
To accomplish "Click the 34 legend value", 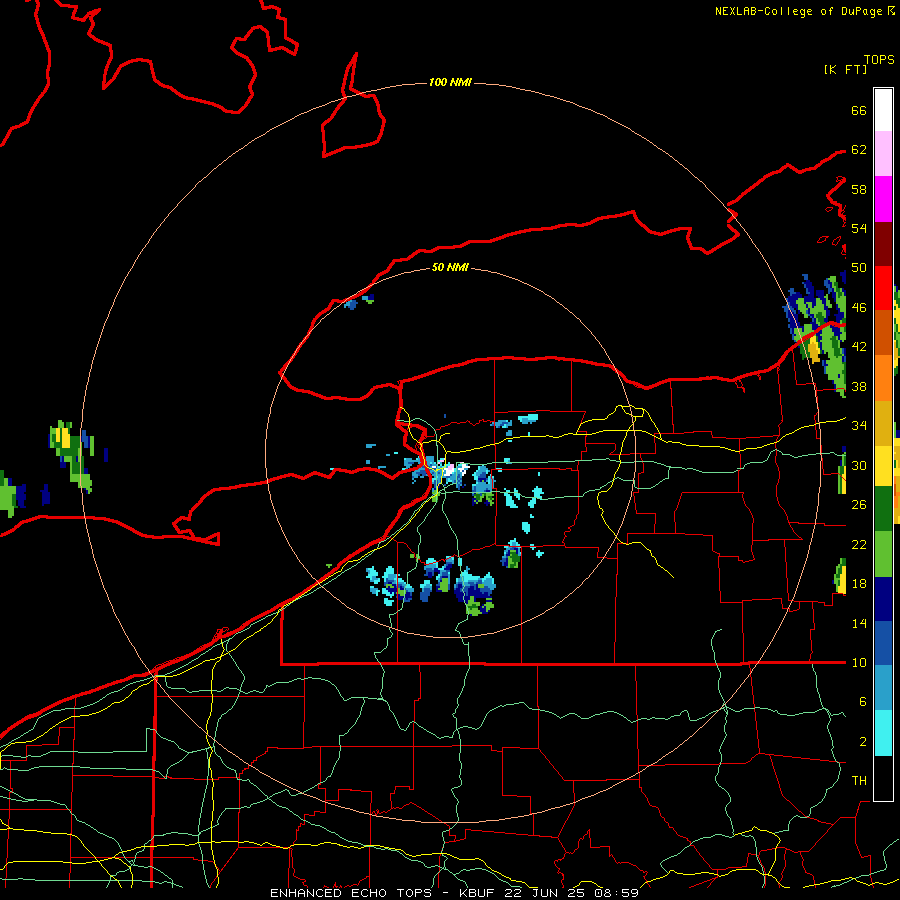I will point(859,426).
